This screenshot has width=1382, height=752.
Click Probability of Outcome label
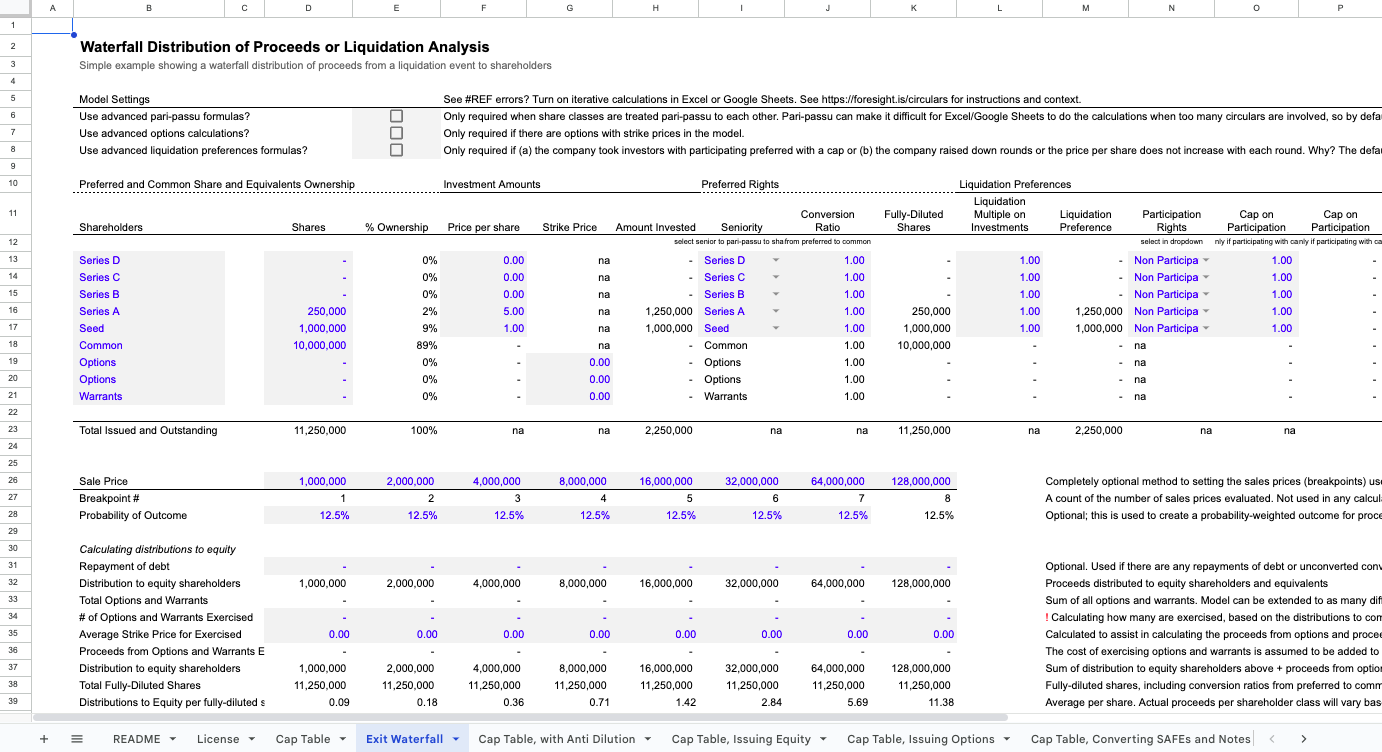point(133,515)
